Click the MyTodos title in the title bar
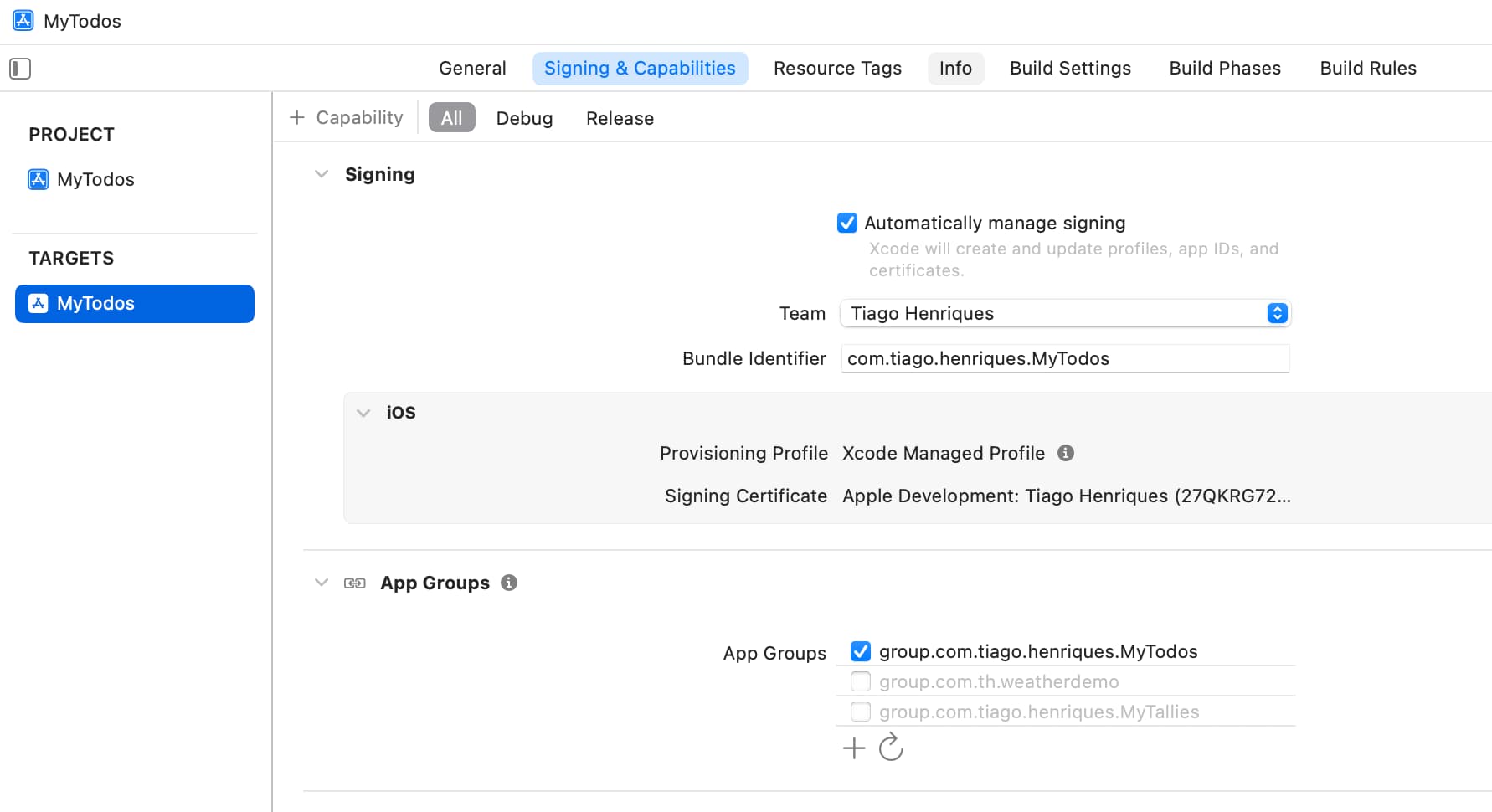Screen dimensions: 1492x812 (82, 21)
